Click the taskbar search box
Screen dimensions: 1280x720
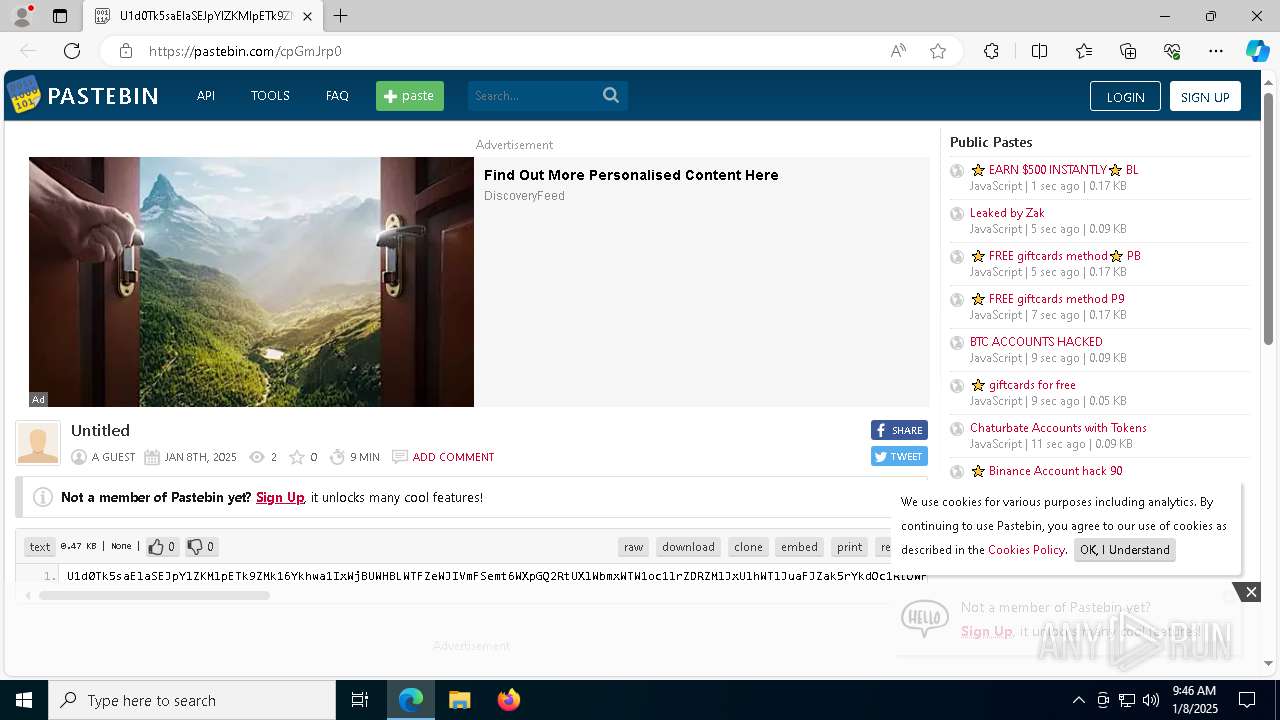192,700
